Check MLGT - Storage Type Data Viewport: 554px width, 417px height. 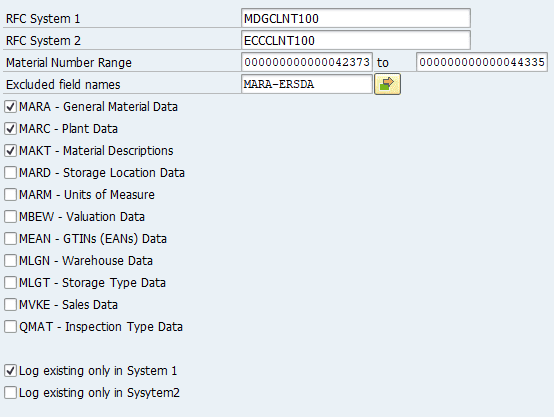(x=11, y=283)
